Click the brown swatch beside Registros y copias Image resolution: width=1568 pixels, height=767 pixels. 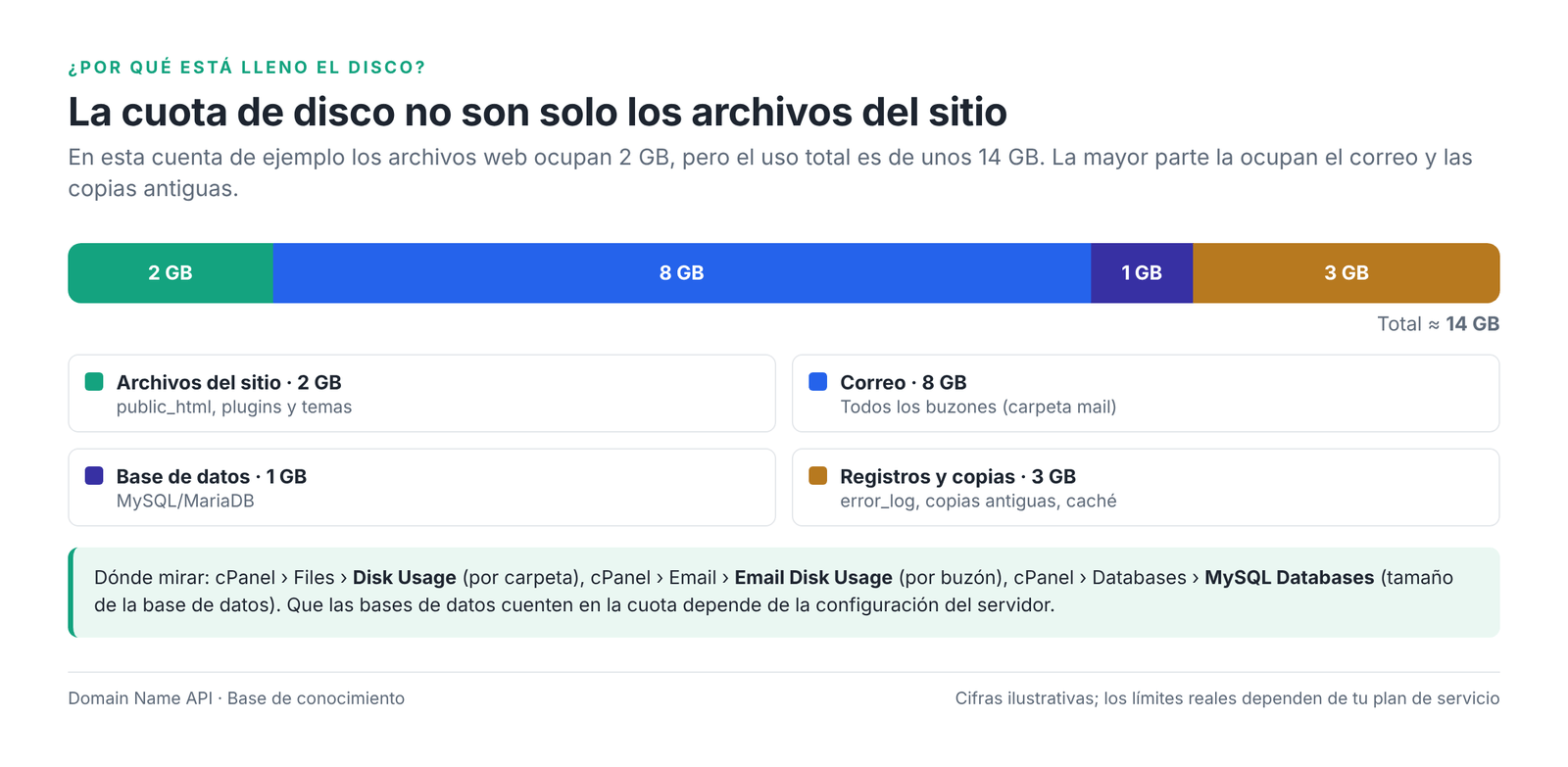817,476
